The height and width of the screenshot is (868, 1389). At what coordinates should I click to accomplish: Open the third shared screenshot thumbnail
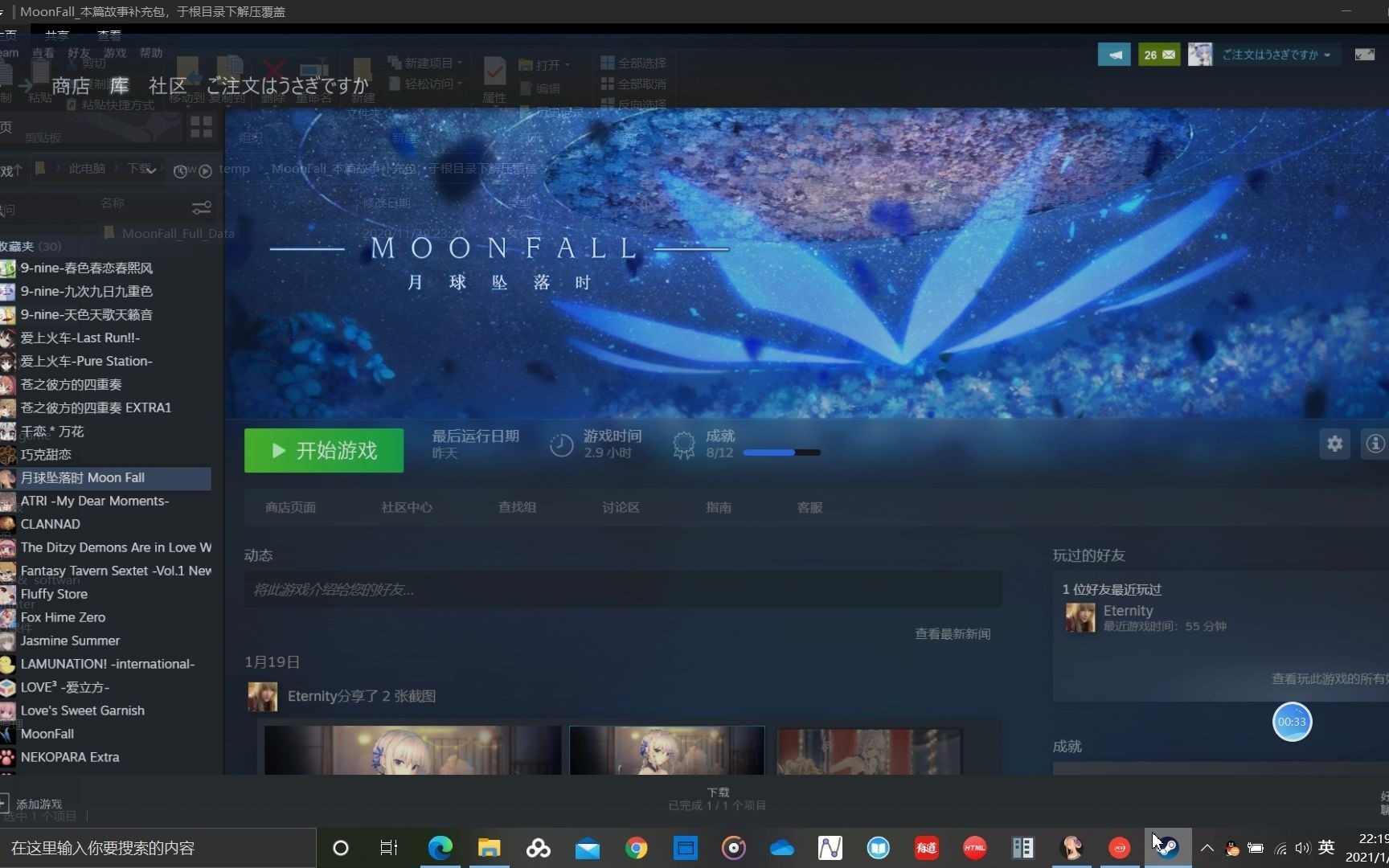point(869,752)
